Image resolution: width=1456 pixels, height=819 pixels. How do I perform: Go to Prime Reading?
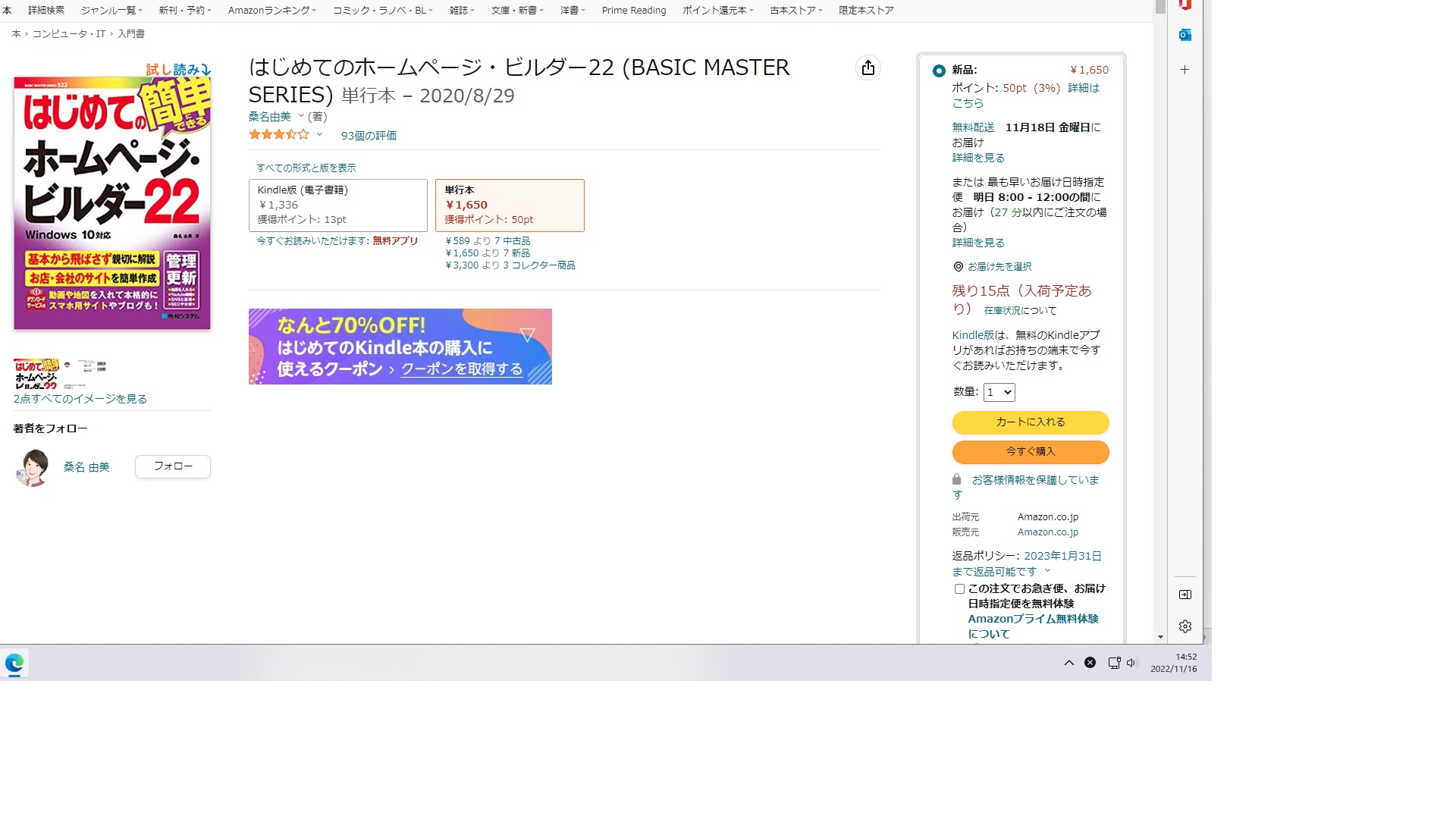[633, 11]
